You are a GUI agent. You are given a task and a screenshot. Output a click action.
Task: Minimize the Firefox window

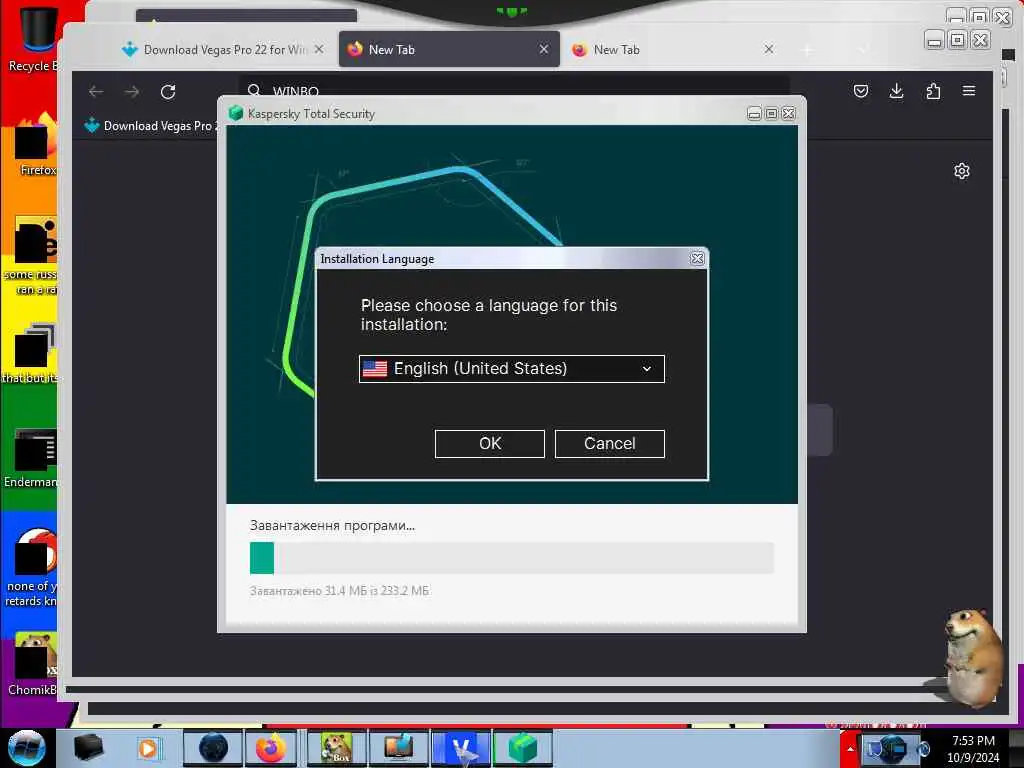[x=935, y=40]
